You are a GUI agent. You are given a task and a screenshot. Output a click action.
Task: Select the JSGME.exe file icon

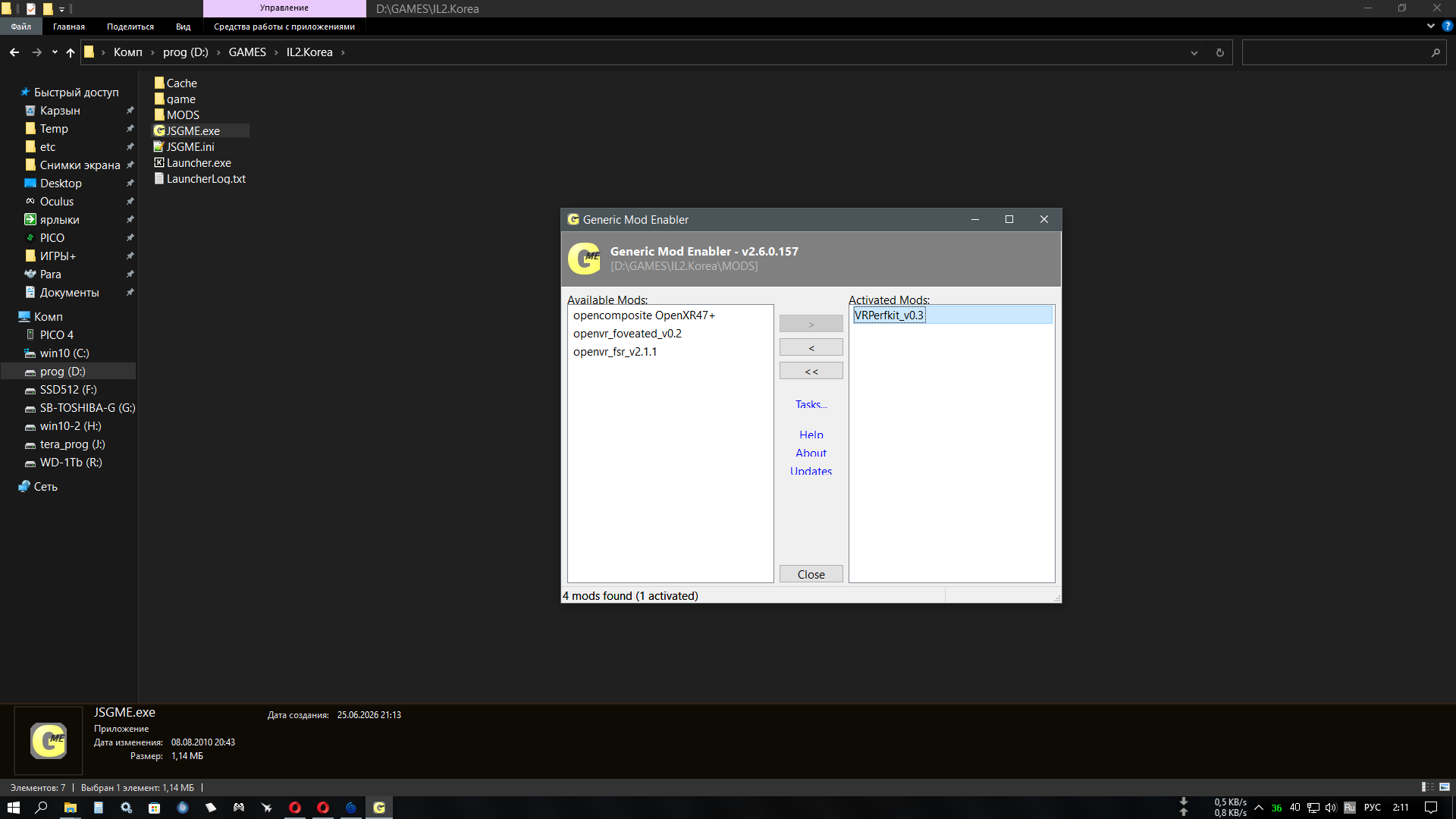point(159,130)
